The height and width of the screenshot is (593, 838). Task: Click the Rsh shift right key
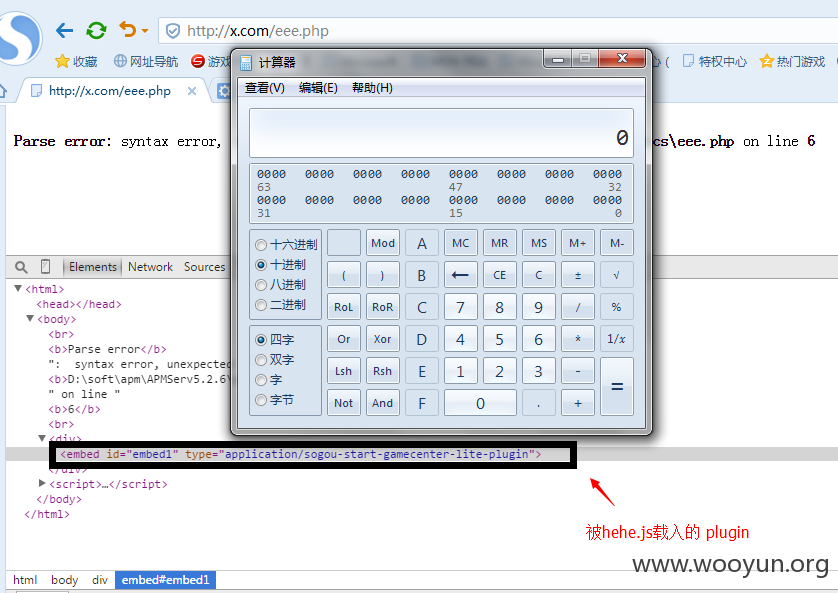pyautogui.click(x=383, y=371)
